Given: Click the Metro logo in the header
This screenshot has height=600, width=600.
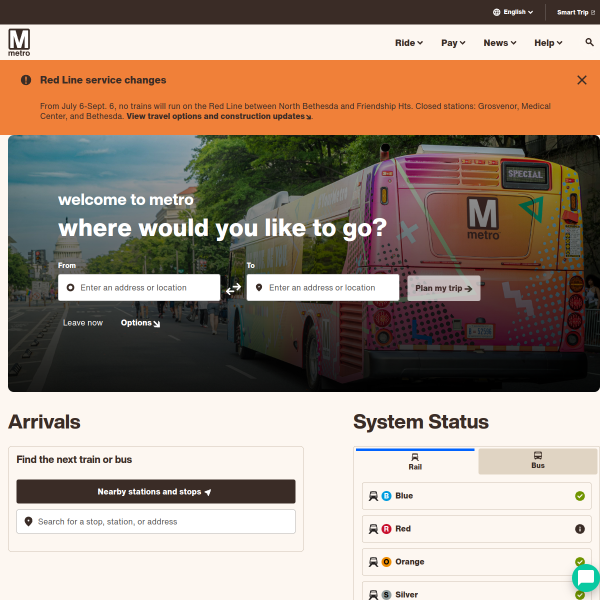Looking at the screenshot, I should (x=19, y=42).
